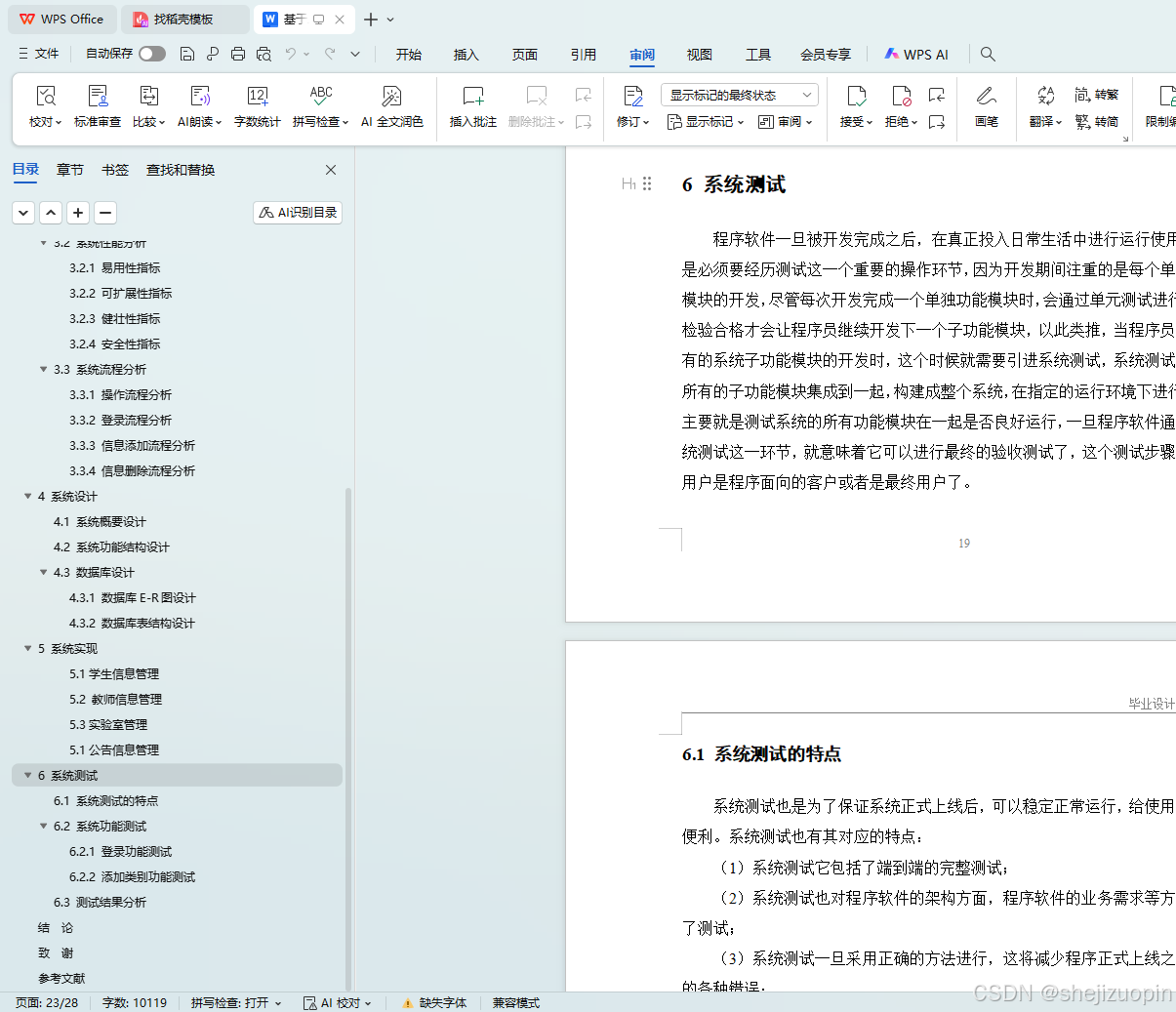Click the heading drag handle beside 6 系统测试

pos(647,183)
